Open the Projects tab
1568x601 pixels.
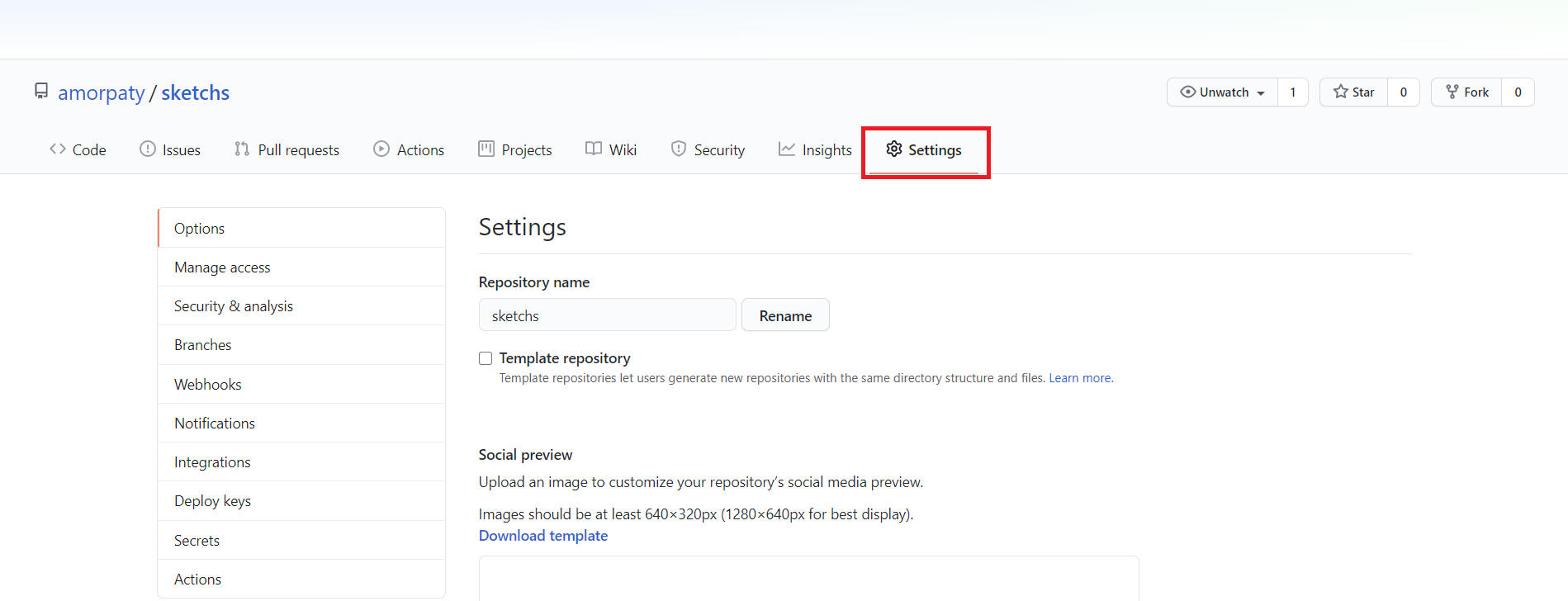(x=515, y=149)
